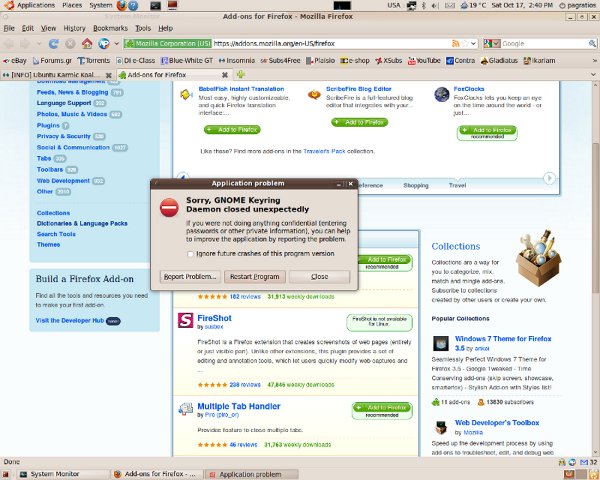Screen dimensions: 600x480
Task: Open the eBay bookmark in the toolbar
Action: pos(15,60)
